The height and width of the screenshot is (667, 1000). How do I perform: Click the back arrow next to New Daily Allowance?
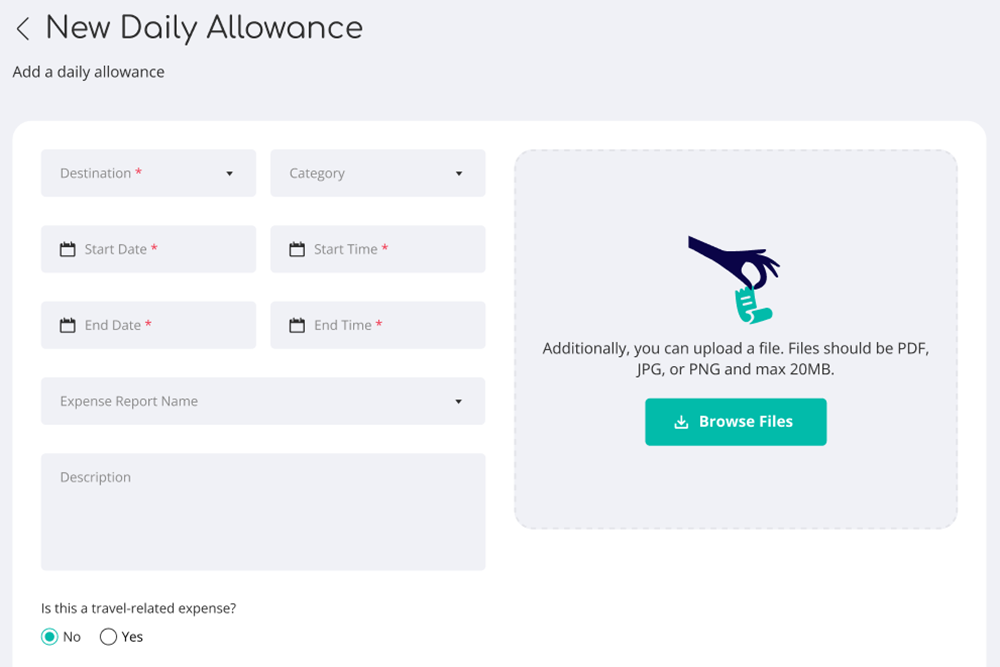pyautogui.click(x=22, y=28)
